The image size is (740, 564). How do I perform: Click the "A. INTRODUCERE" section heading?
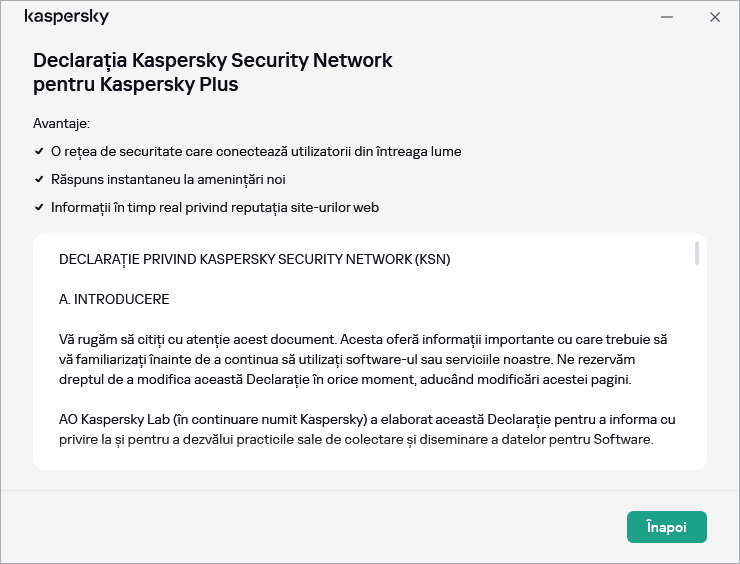click(x=114, y=299)
